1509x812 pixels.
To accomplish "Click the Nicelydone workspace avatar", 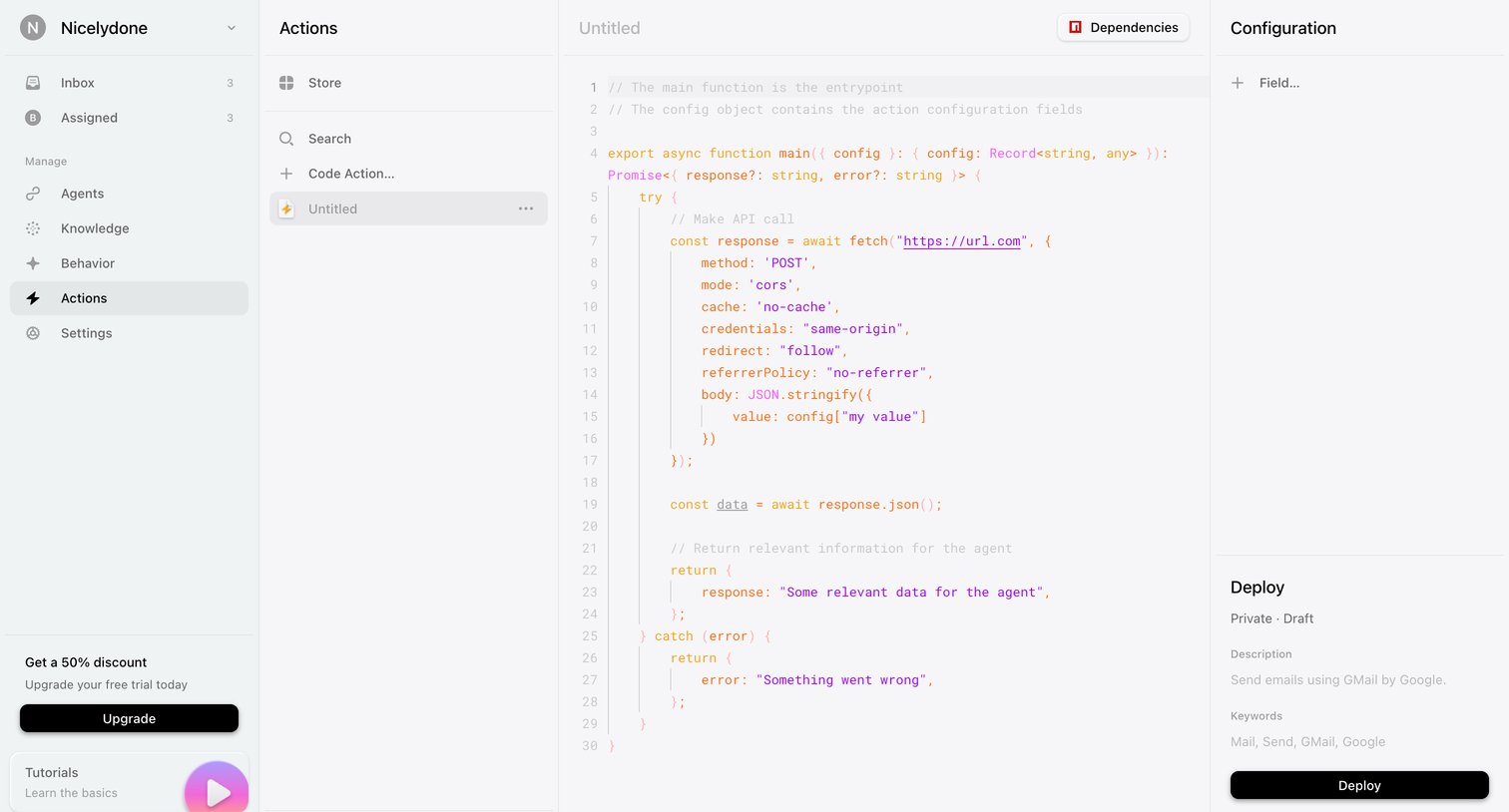I will point(33,28).
